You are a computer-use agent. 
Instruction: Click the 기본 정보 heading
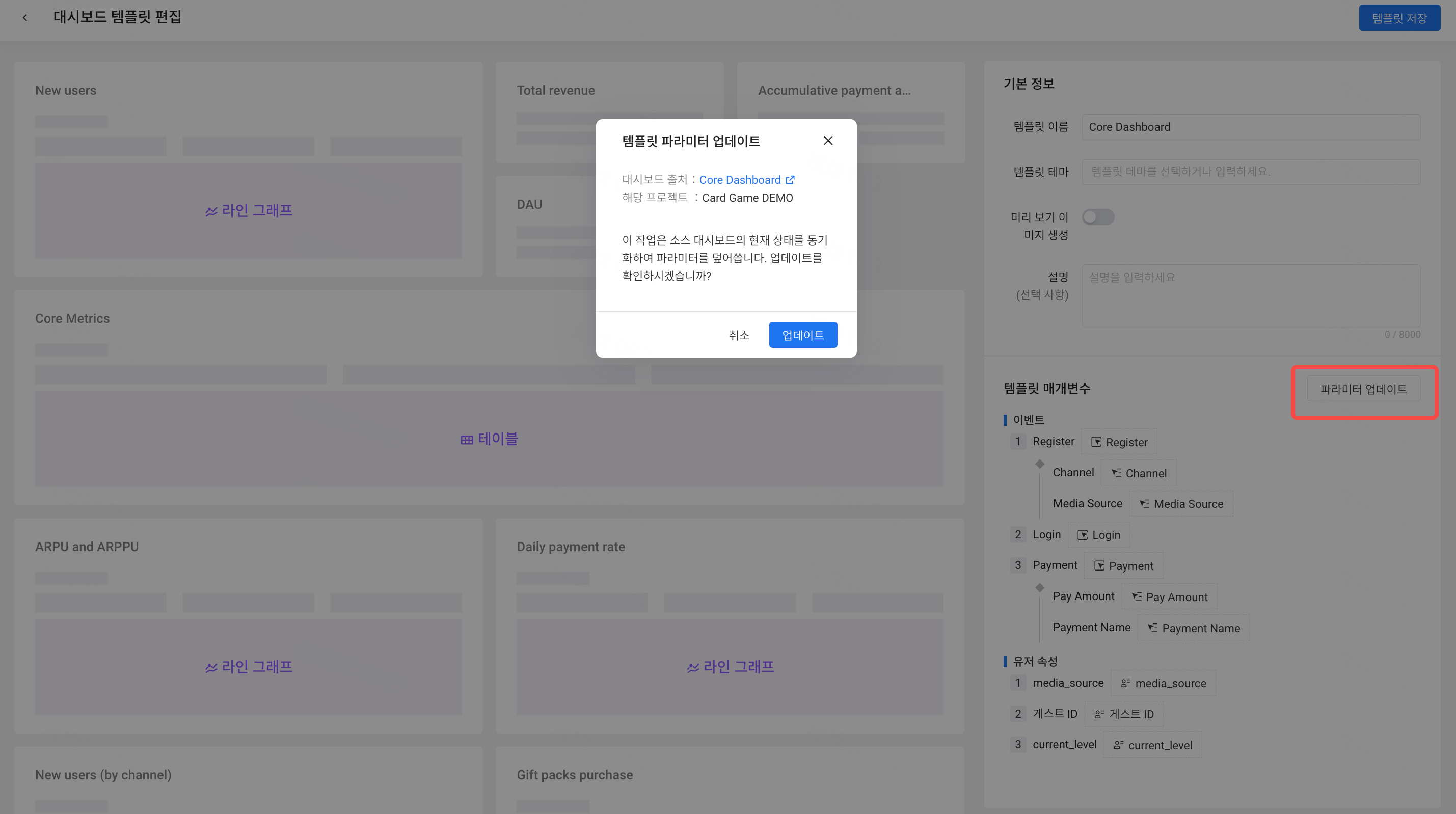point(1029,84)
